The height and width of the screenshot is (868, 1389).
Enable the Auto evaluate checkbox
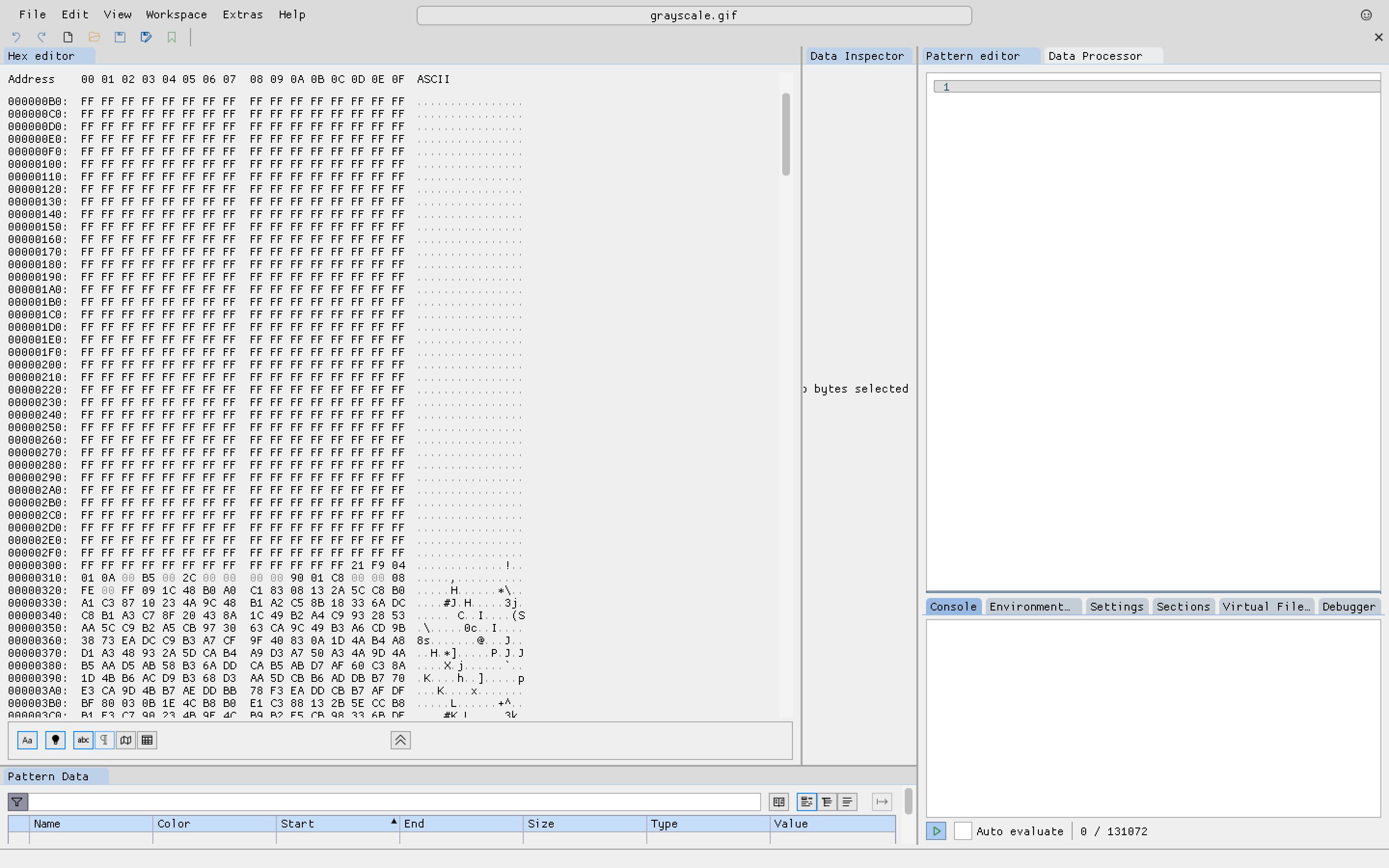pyautogui.click(x=963, y=831)
